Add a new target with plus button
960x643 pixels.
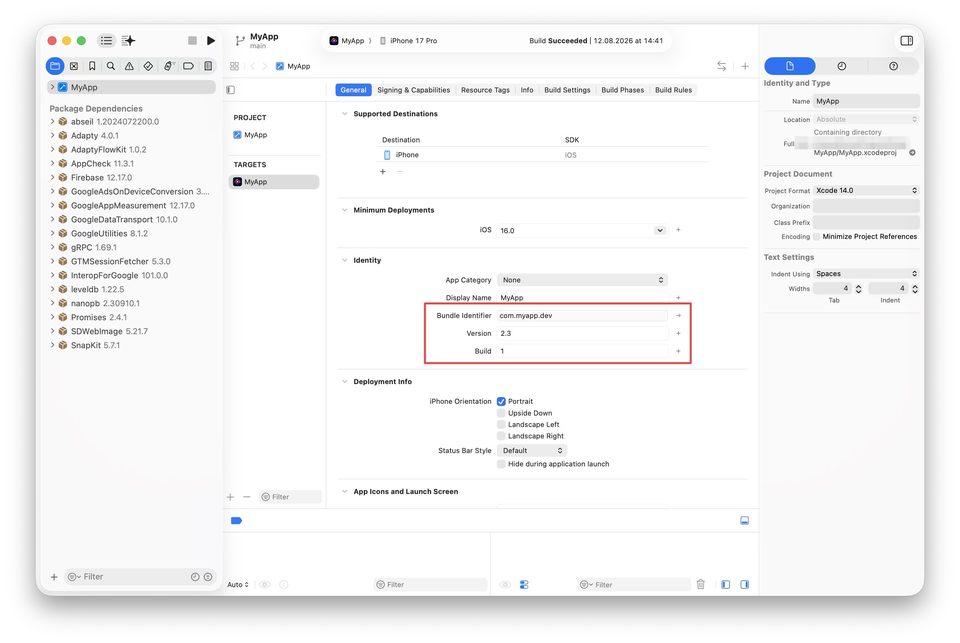pos(230,497)
